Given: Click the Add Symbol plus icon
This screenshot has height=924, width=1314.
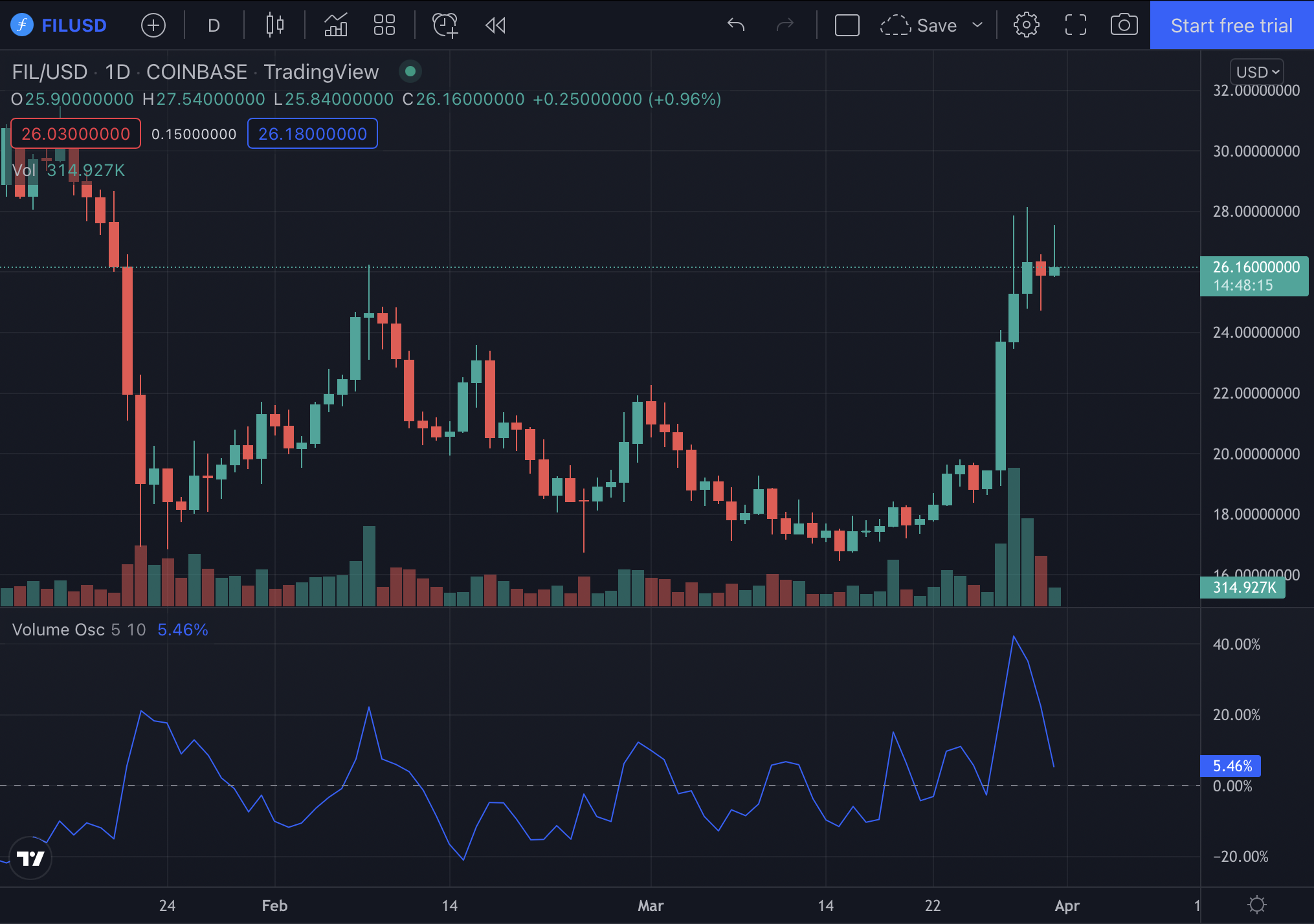Looking at the screenshot, I should pyautogui.click(x=153, y=25).
